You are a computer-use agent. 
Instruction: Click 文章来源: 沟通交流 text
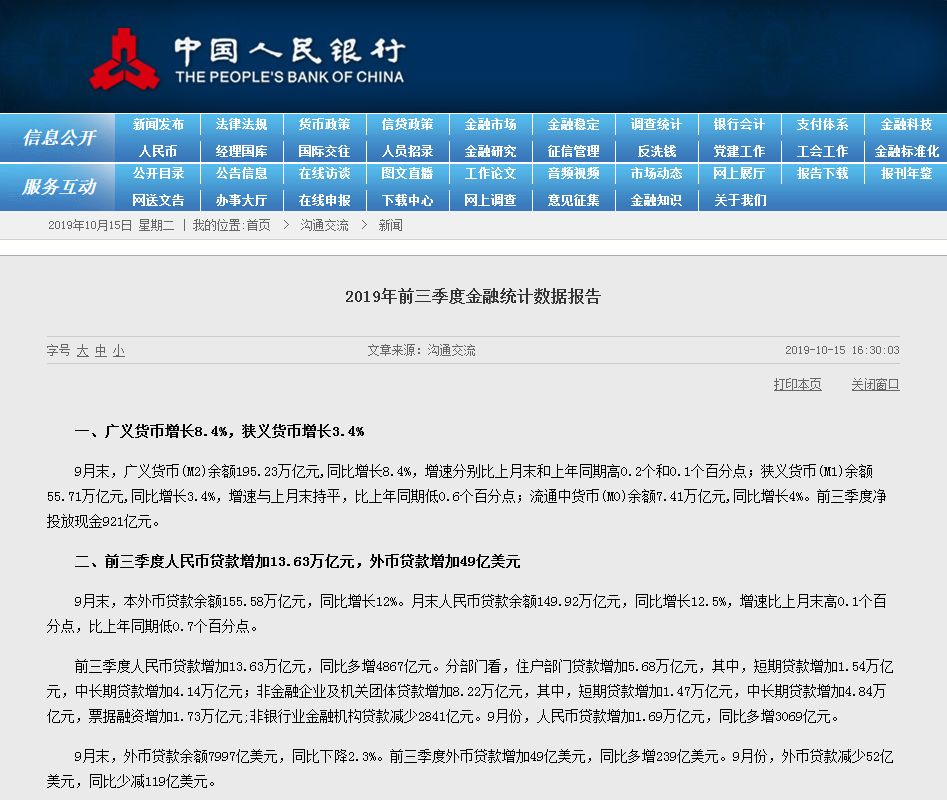[x=421, y=350]
